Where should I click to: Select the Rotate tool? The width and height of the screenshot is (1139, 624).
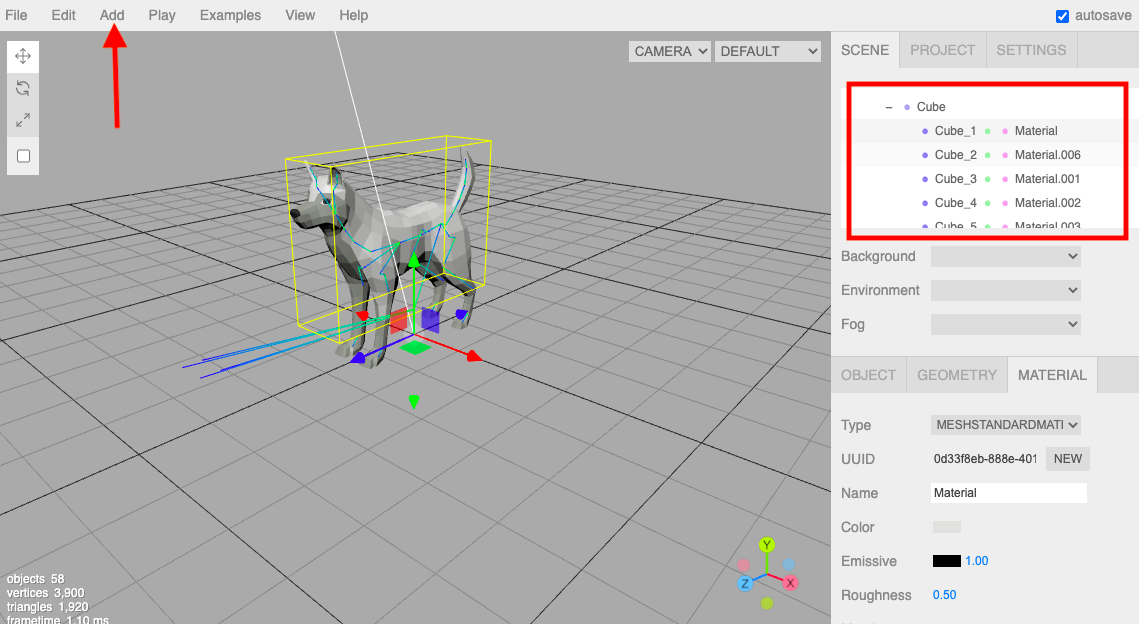point(23,88)
